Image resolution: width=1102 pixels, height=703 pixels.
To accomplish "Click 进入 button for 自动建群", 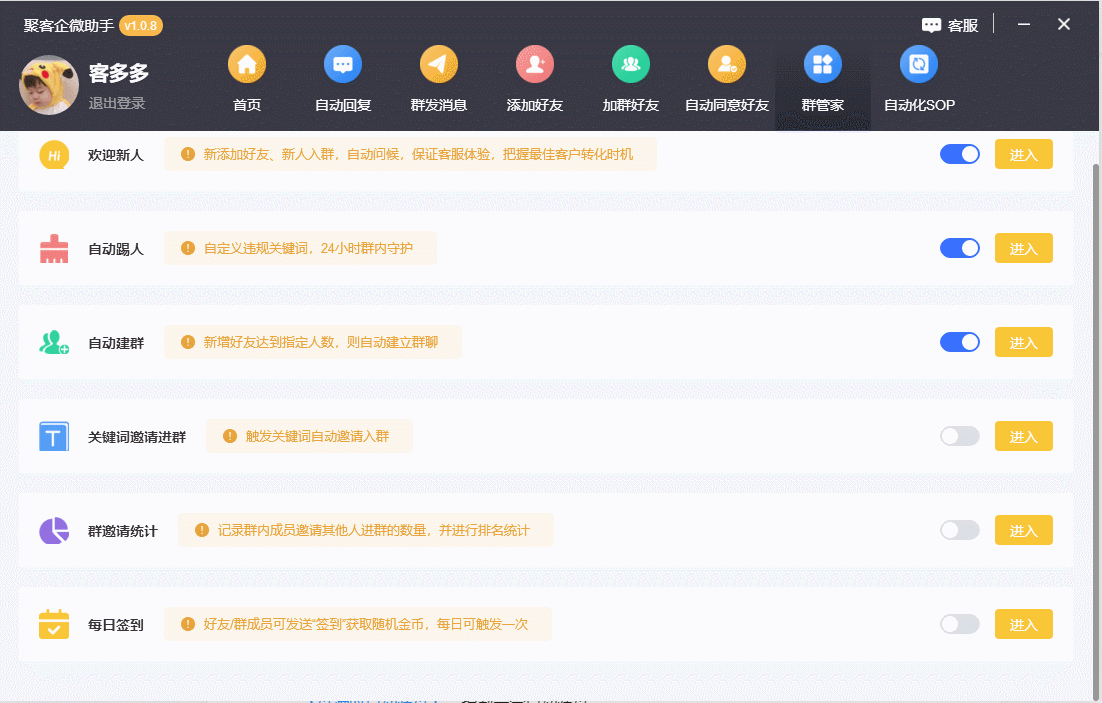I will pos(1023,342).
